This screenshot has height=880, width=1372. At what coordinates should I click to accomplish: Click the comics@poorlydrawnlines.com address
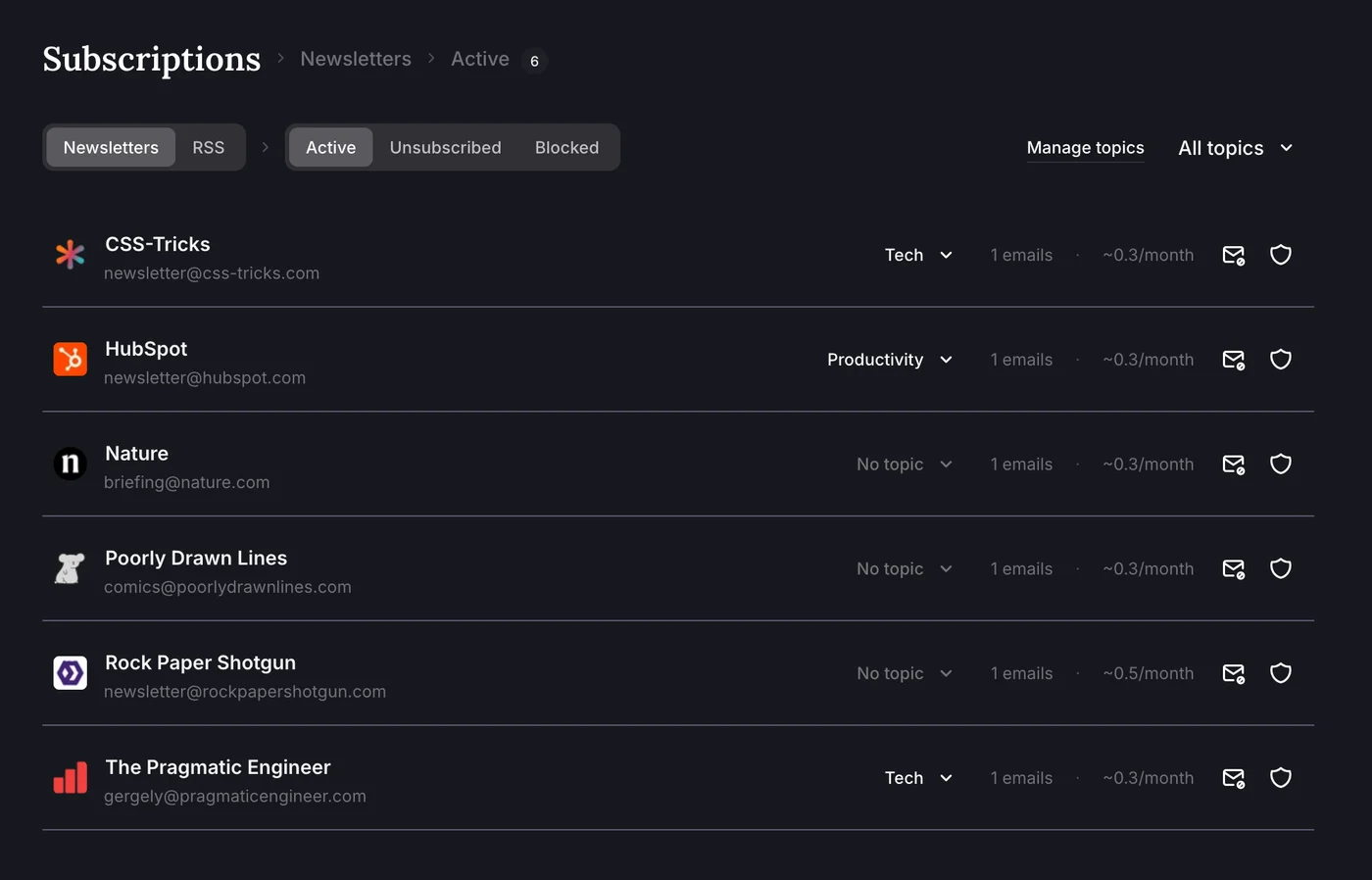(x=227, y=587)
